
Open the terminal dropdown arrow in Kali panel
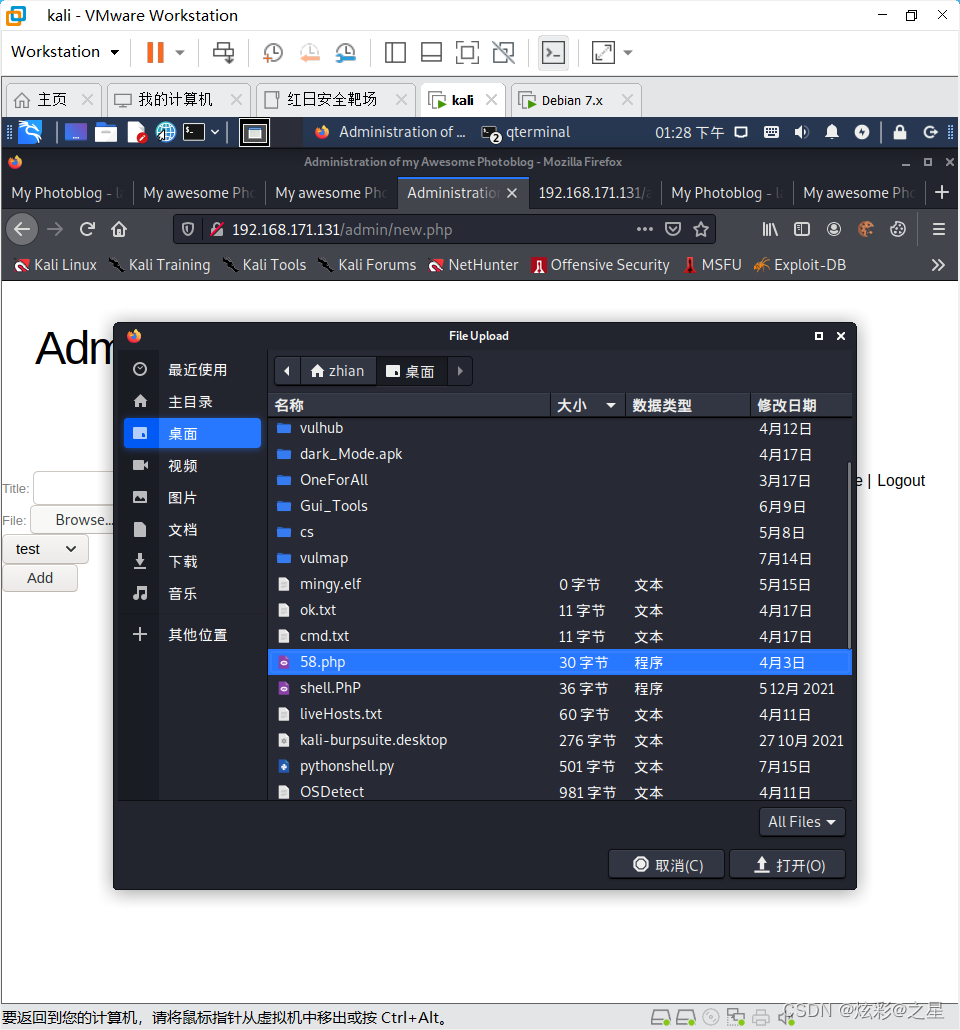coord(215,132)
